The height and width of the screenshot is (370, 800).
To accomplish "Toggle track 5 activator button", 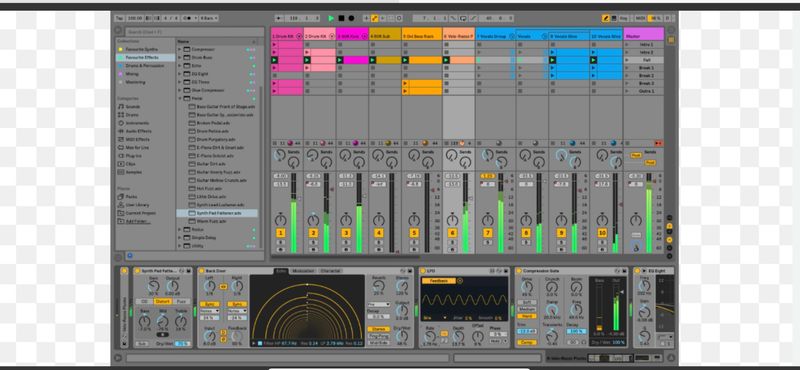I will click(414, 233).
